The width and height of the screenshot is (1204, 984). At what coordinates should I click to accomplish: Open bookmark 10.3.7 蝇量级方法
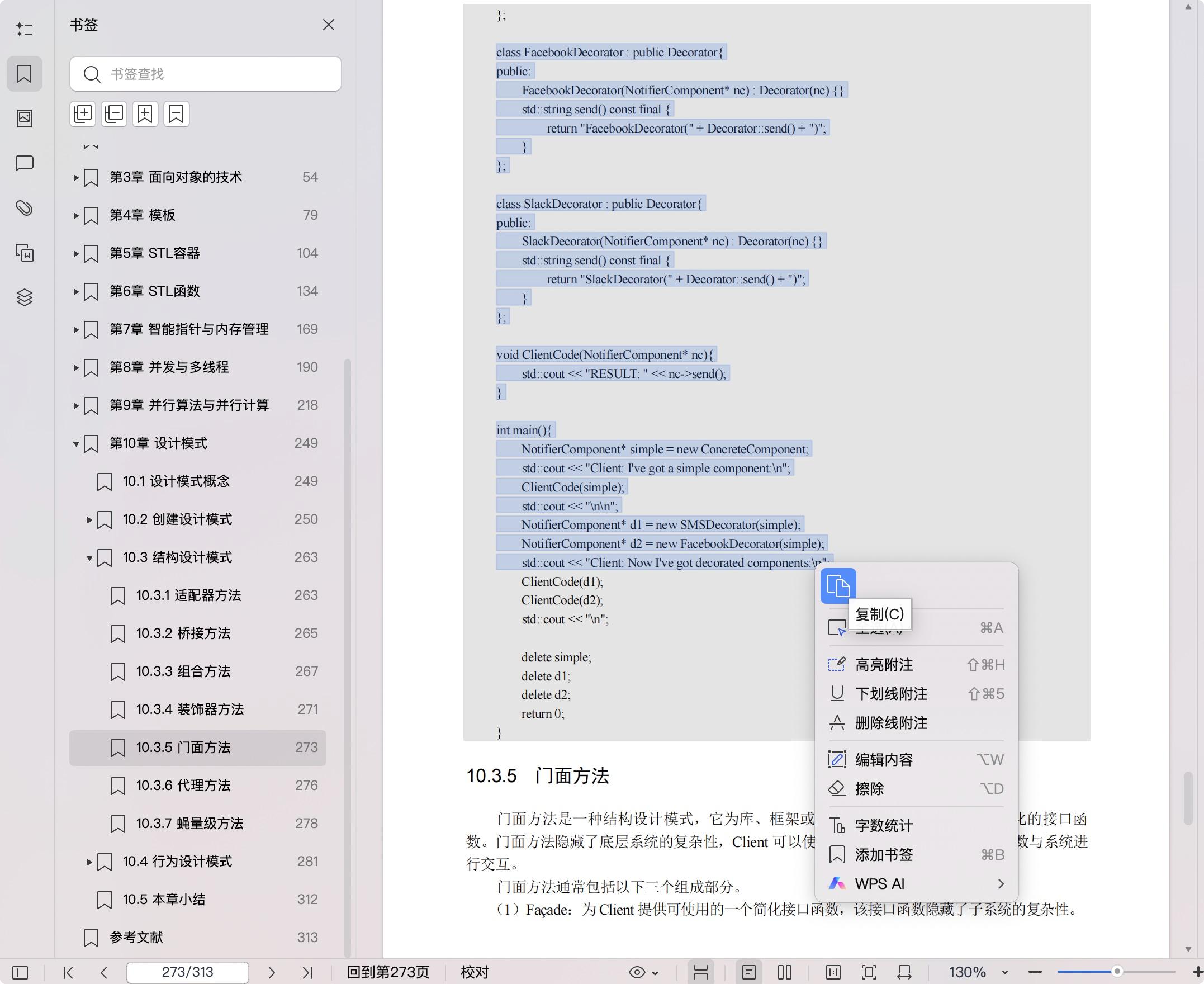(x=198, y=823)
